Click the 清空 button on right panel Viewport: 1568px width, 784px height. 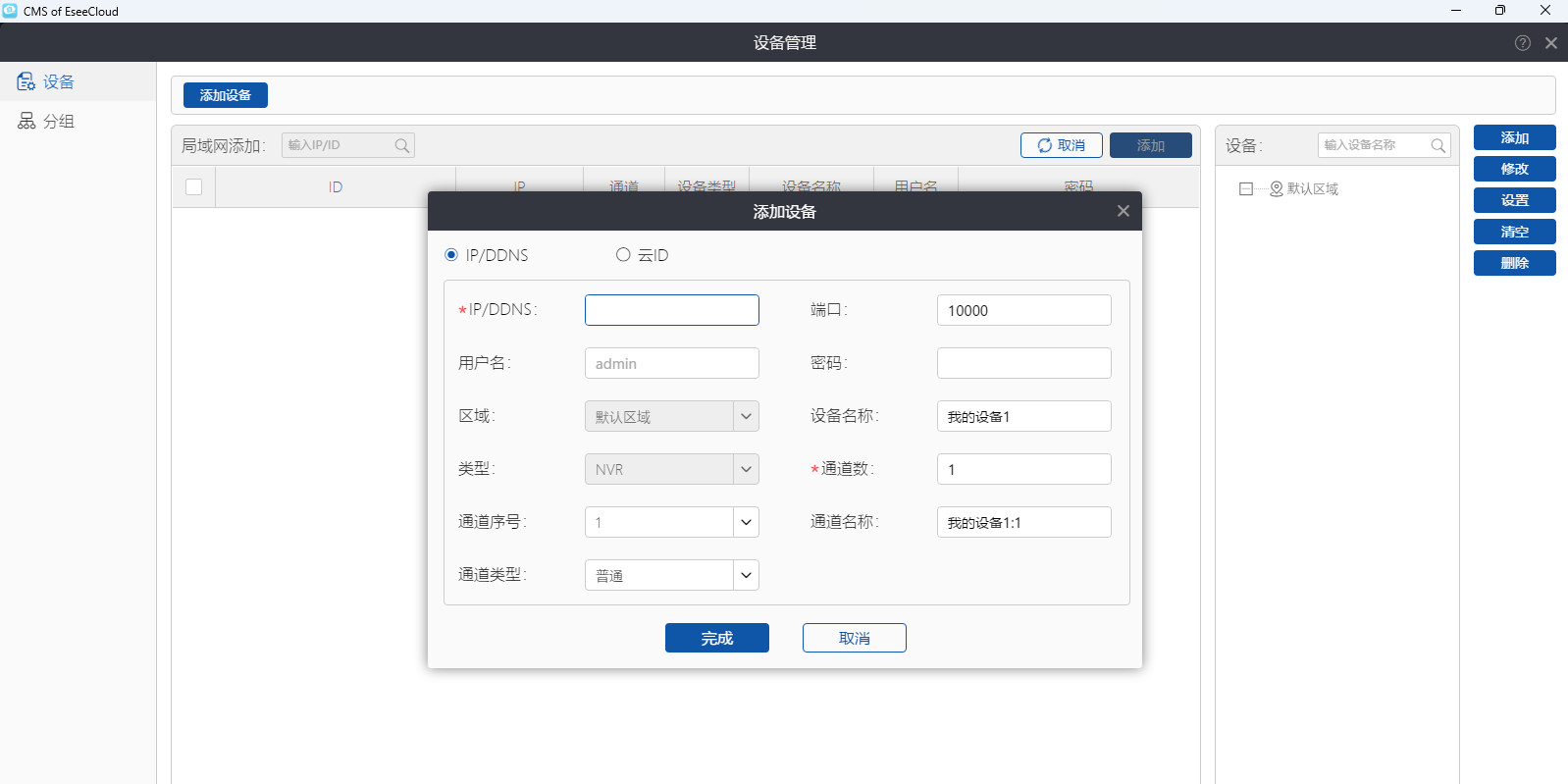point(1514,232)
